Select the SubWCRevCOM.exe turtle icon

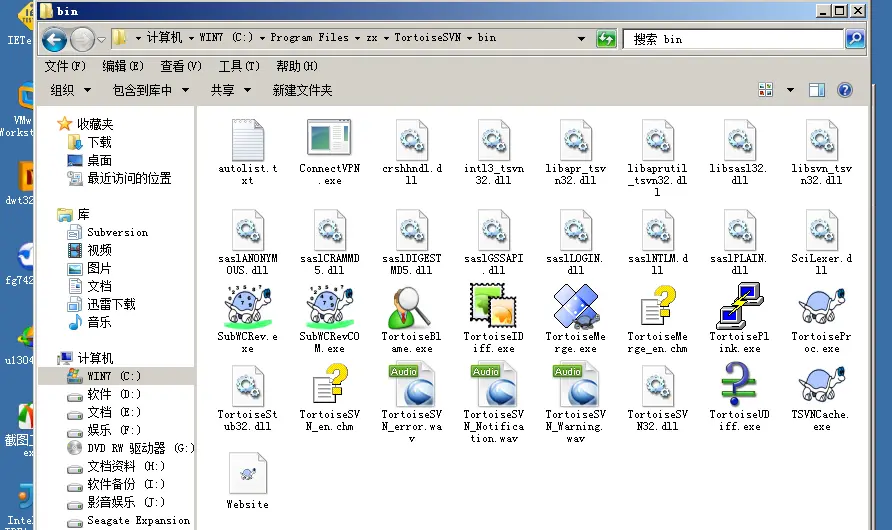(x=329, y=307)
